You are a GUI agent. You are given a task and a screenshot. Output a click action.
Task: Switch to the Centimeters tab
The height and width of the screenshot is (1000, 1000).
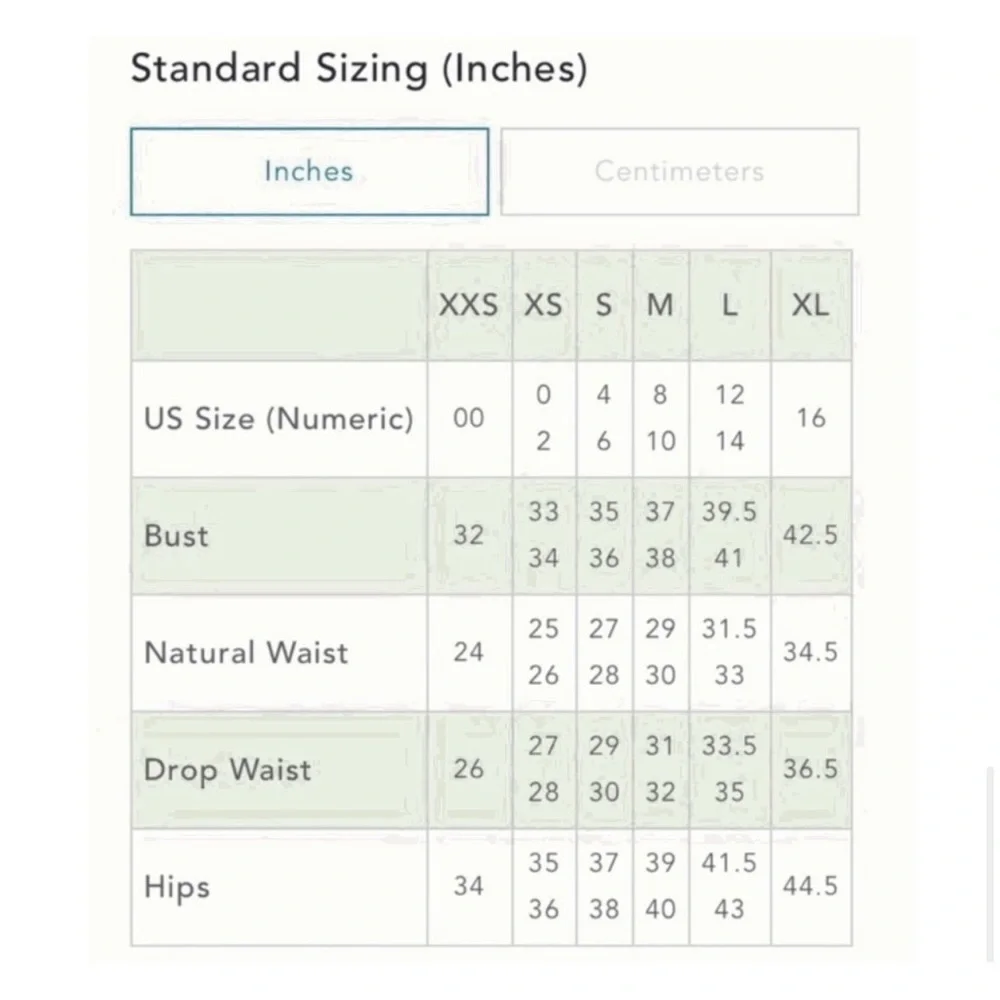679,171
